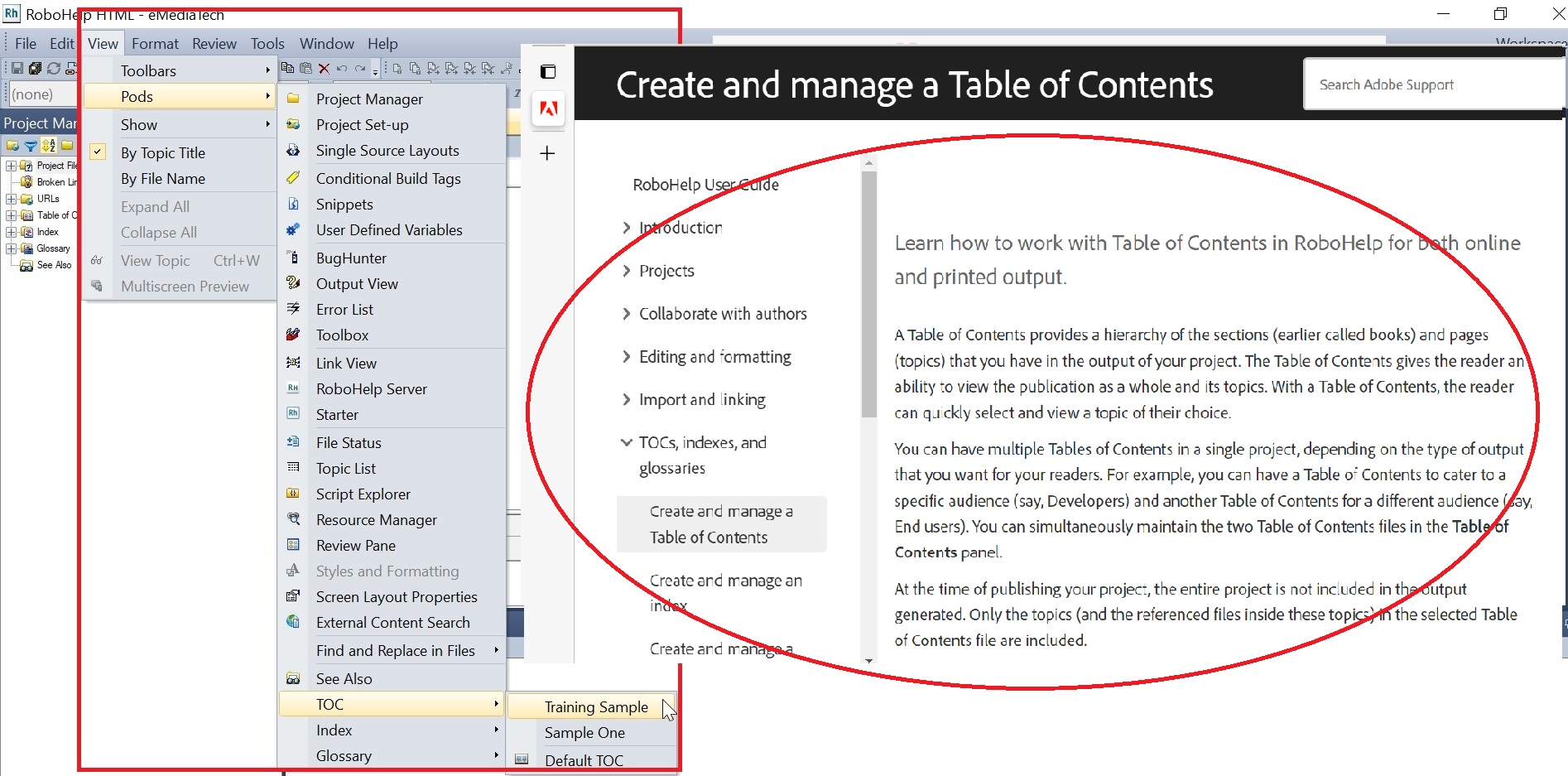
Task: Expand Collaborate with authors section
Action: 627,314
